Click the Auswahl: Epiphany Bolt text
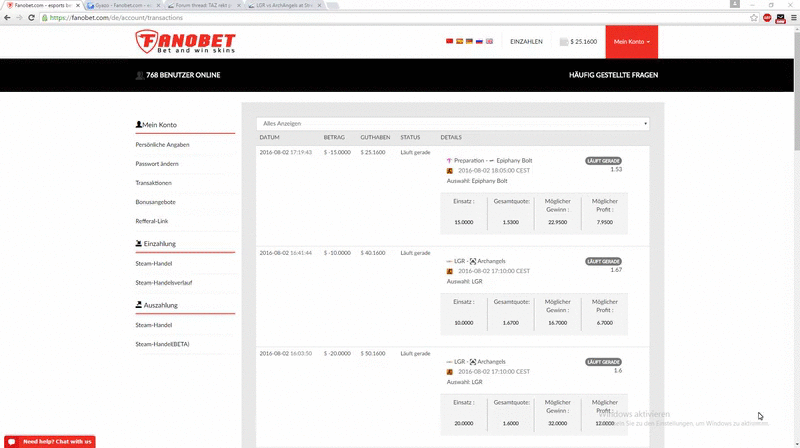Image resolution: width=800 pixels, height=448 pixels. point(477,181)
